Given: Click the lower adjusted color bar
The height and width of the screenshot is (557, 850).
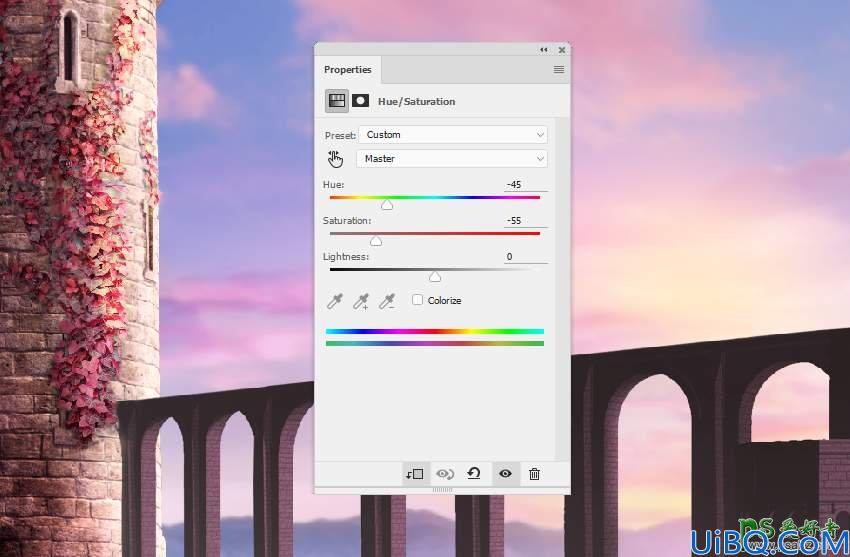Looking at the screenshot, I should [435, 343].
